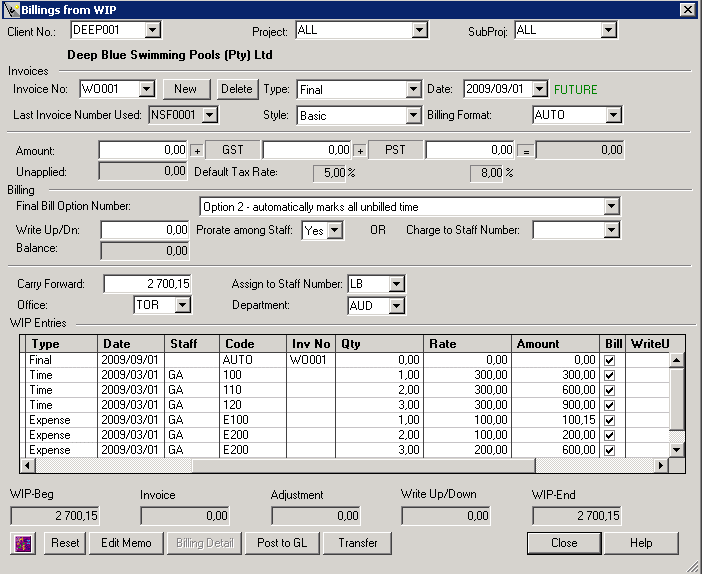Open the Client No. DEEP001 dropdown
This screenshot has width=702, height=574.
coord(151,31)
